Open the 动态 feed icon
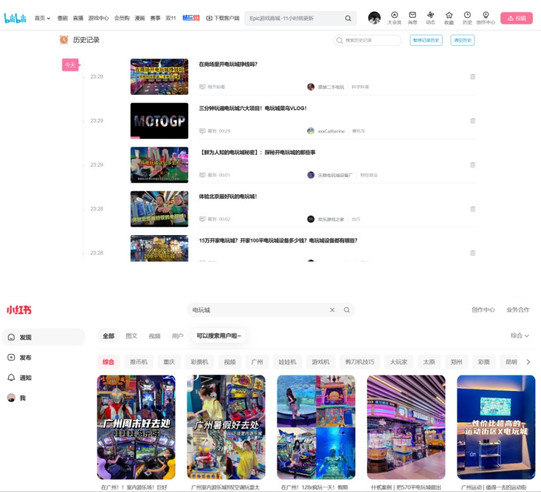Image resolution: width=541 pixels, height=492 pixels. click(430, 18)
